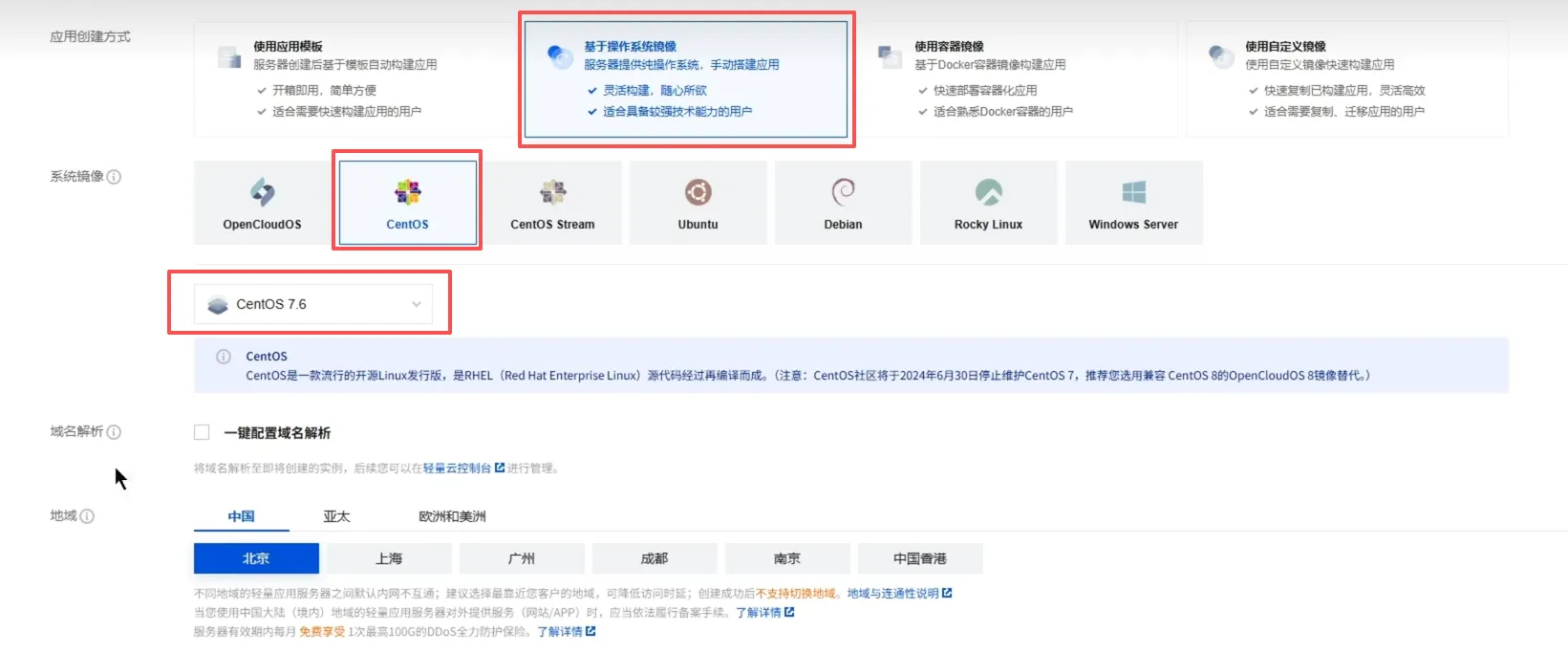
Task: Pick the Windows Server image icon
Action: [1133, 192]
